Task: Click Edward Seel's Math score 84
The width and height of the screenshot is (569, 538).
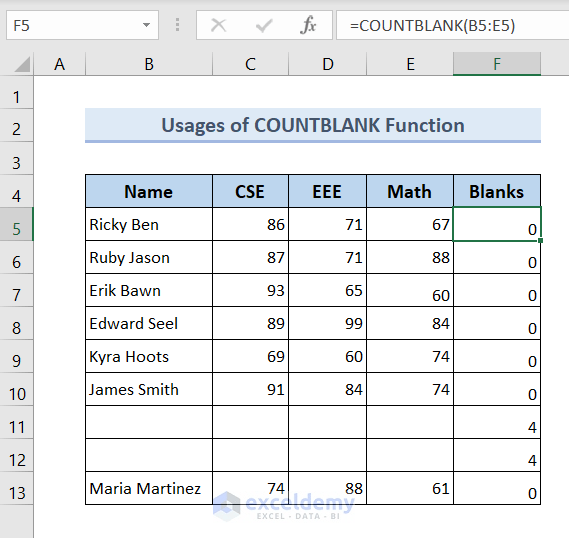Action: click(x=410, y=323)
